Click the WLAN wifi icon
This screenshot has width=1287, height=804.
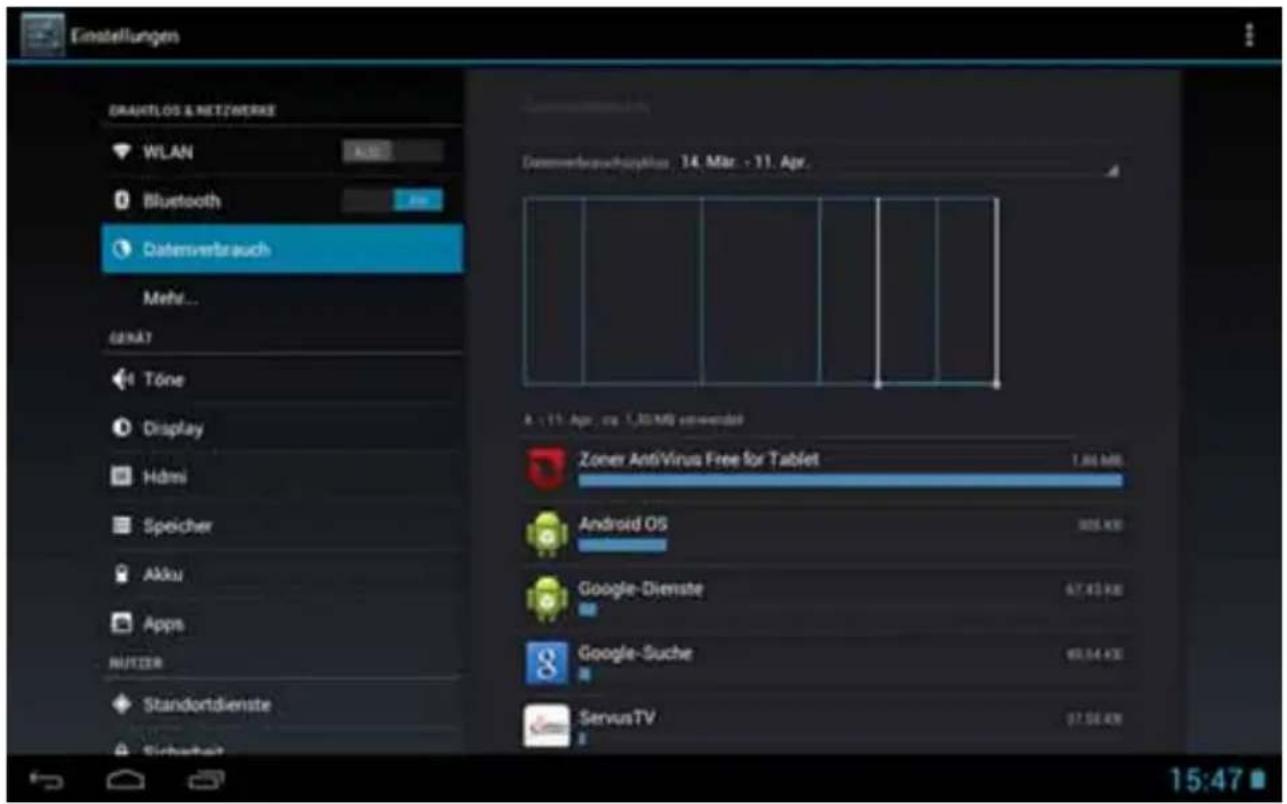122,152
